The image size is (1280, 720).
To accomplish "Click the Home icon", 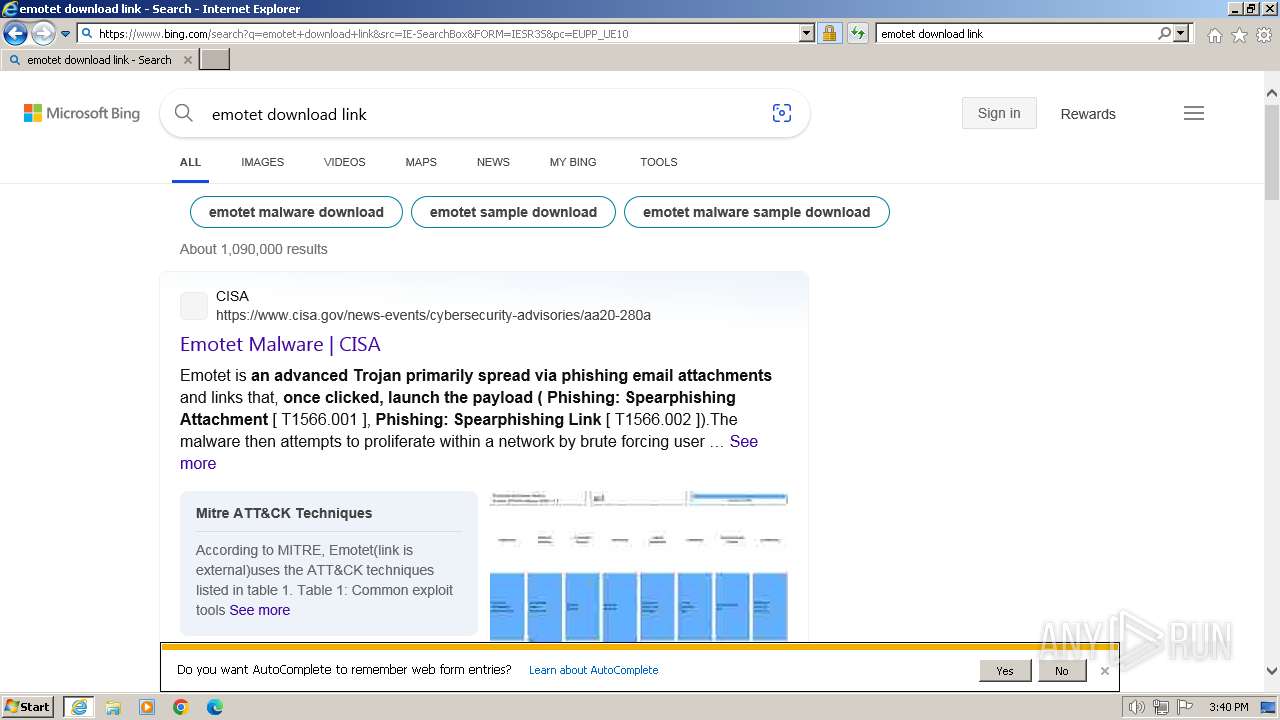I will [x=1214, y=35].
